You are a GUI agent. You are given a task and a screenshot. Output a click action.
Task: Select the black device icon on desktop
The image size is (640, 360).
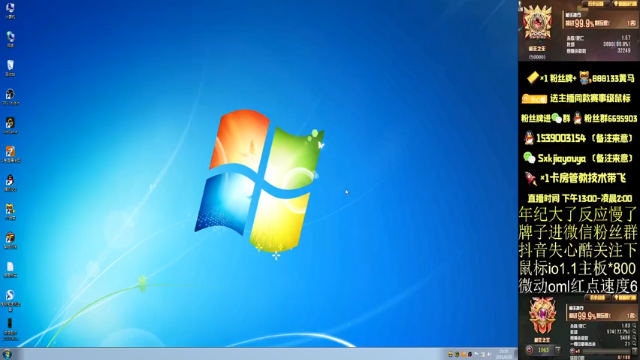point(10,329)
